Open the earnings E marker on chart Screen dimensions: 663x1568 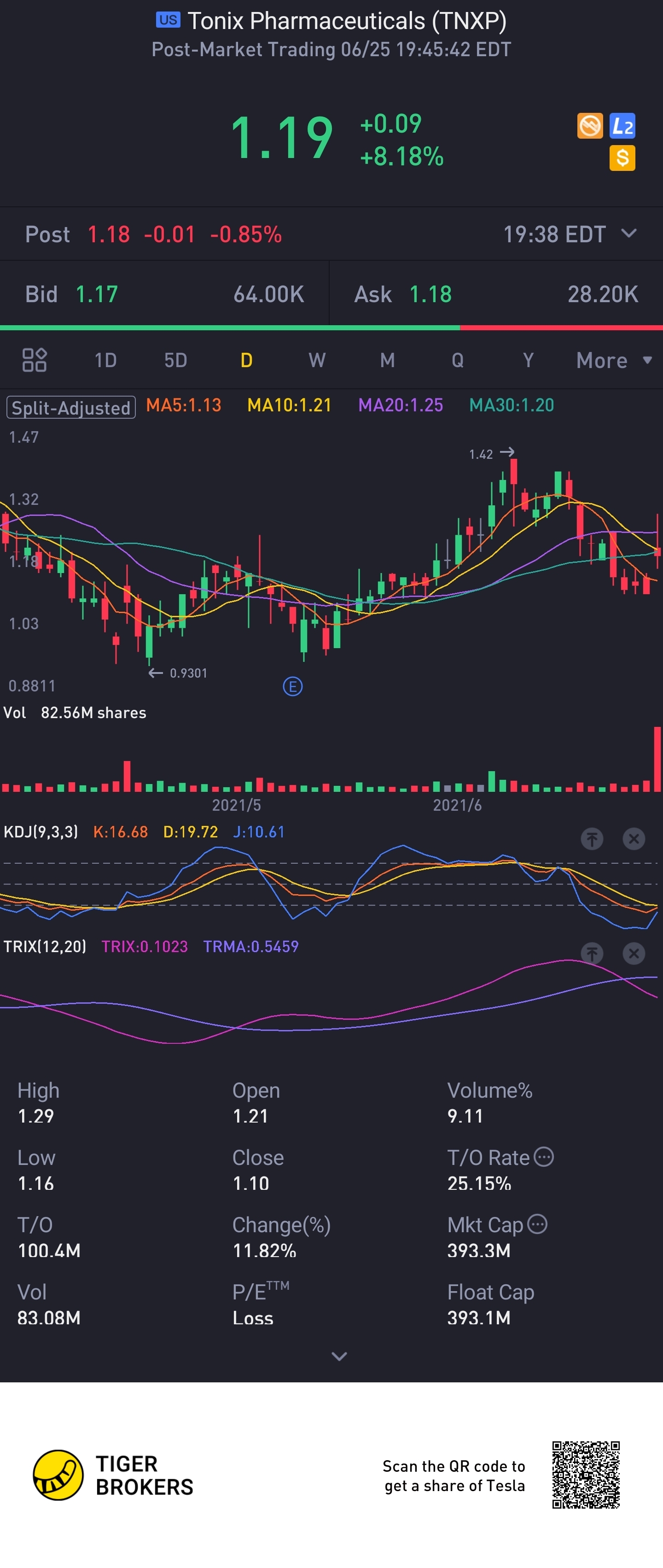point(292,687)
